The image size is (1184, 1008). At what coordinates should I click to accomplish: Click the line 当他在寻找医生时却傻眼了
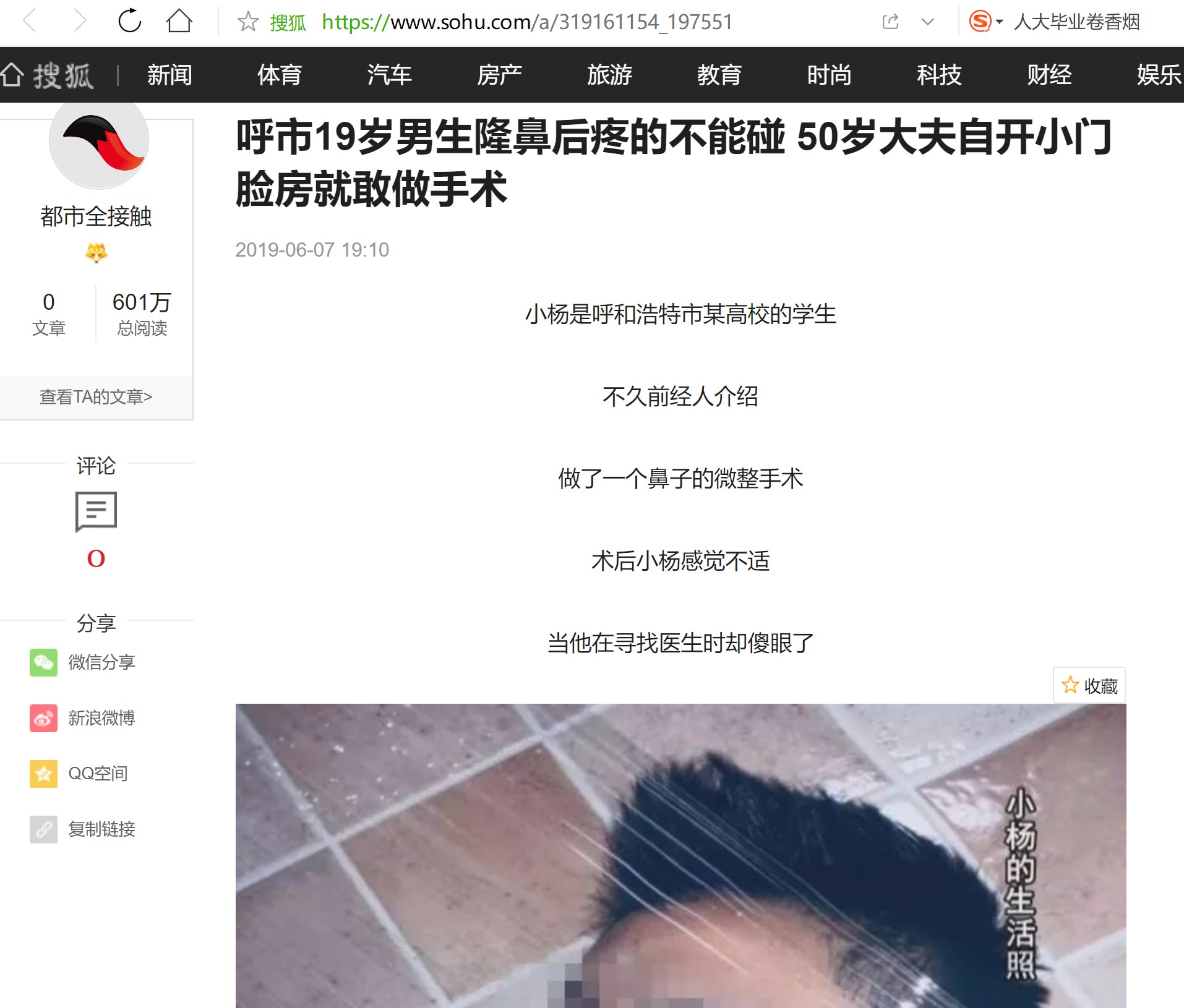(680, 643)
